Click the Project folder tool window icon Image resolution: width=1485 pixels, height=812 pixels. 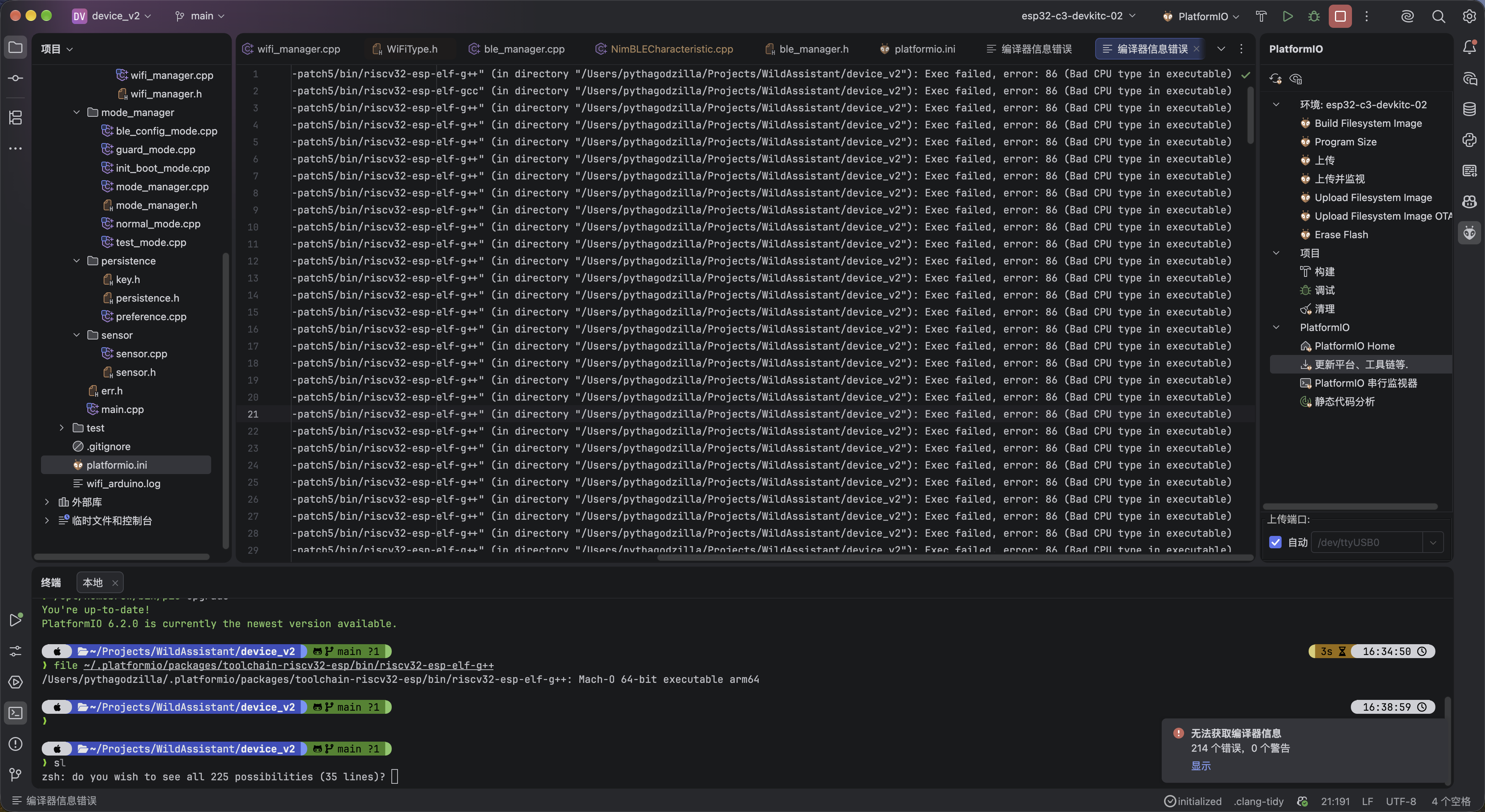pos(15,47)
